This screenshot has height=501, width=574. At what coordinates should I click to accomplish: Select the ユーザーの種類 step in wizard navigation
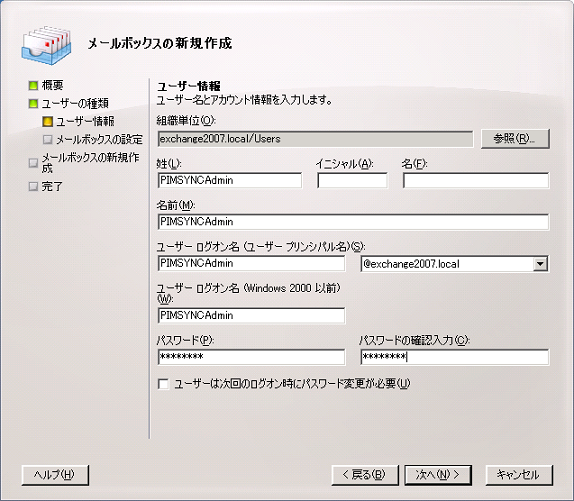[x=75, y=104]
